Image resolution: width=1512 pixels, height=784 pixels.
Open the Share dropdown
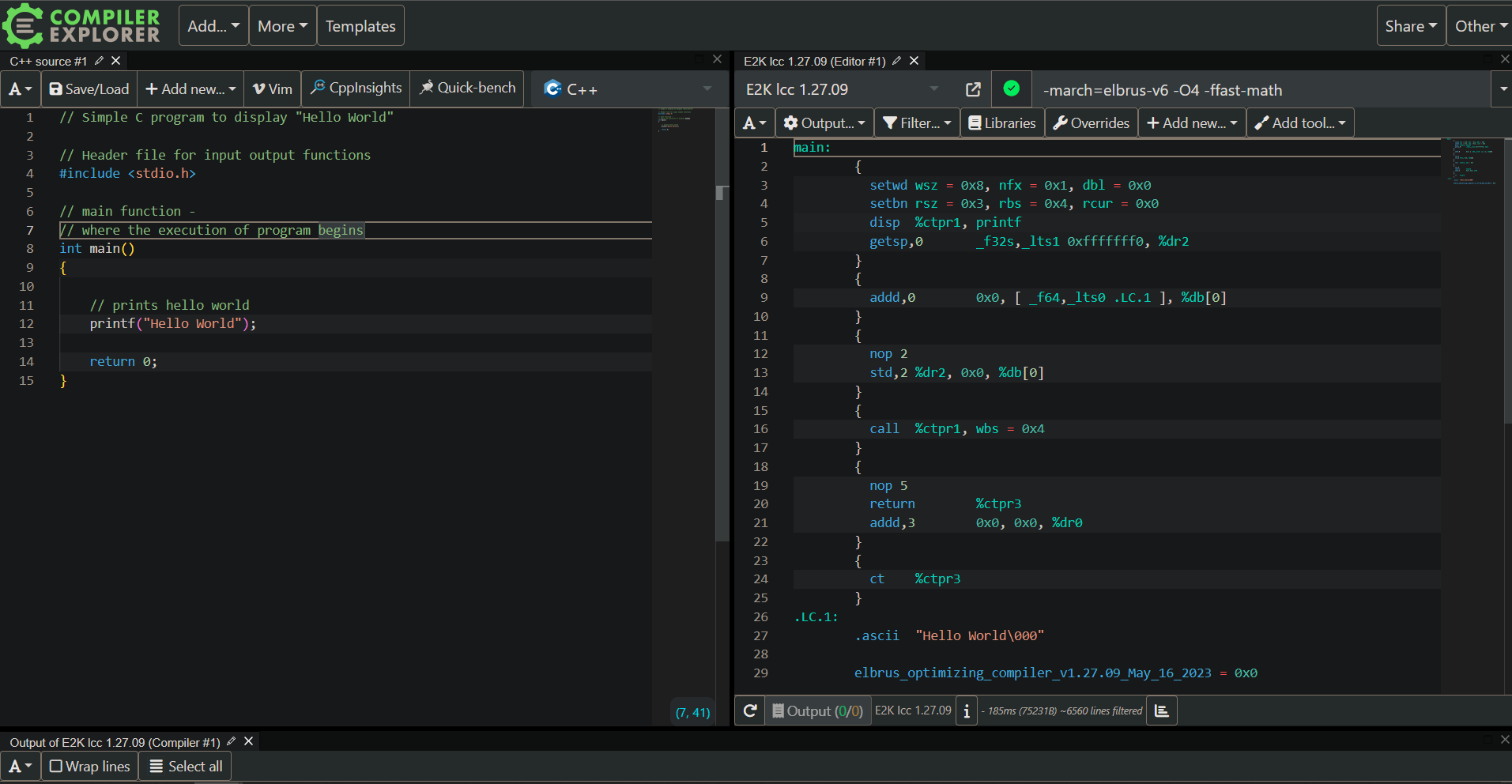coord(1411,26)
